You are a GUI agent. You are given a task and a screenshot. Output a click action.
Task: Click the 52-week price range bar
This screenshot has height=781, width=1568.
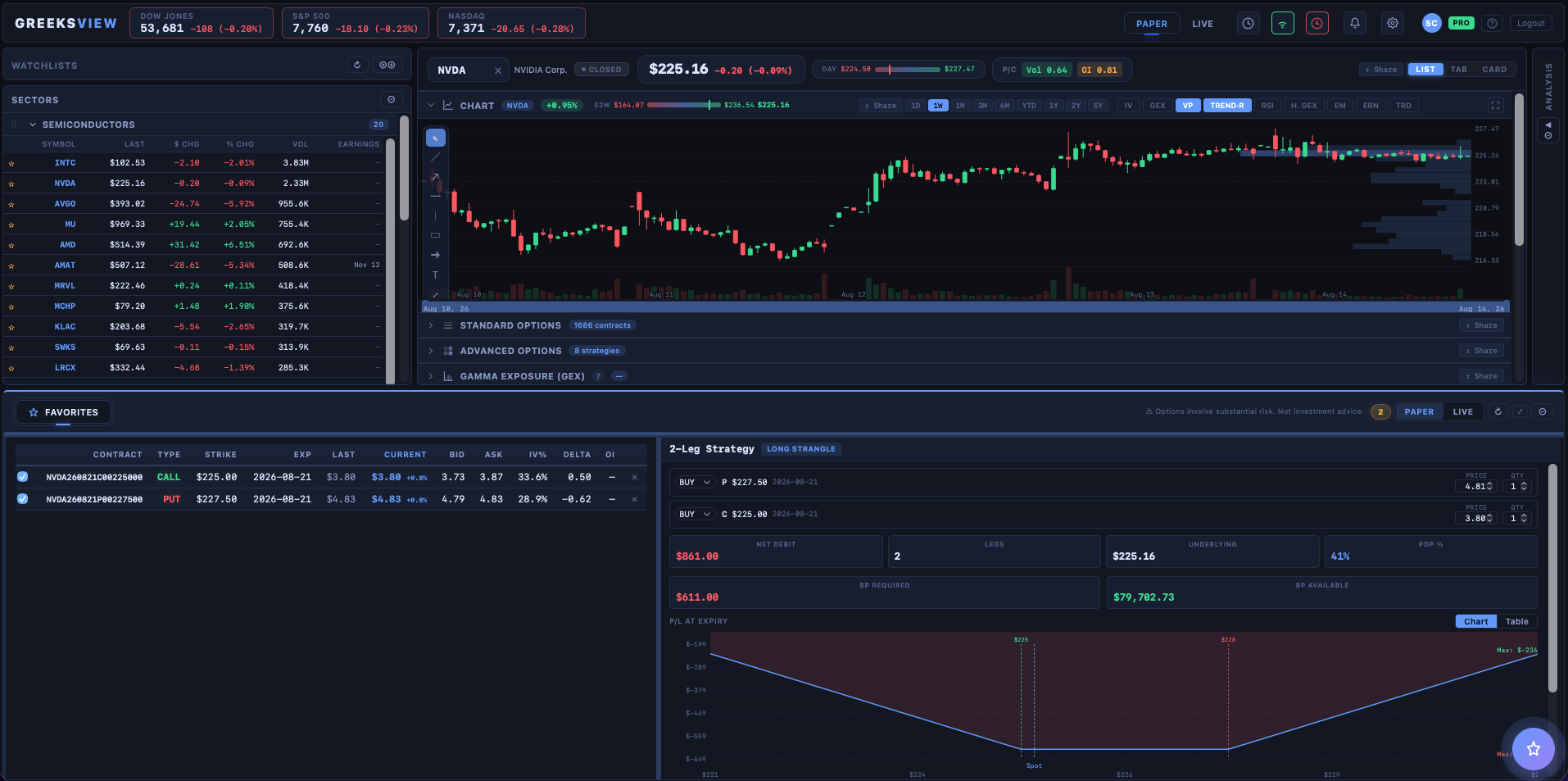pyautogui.click(x=684, y=105)
